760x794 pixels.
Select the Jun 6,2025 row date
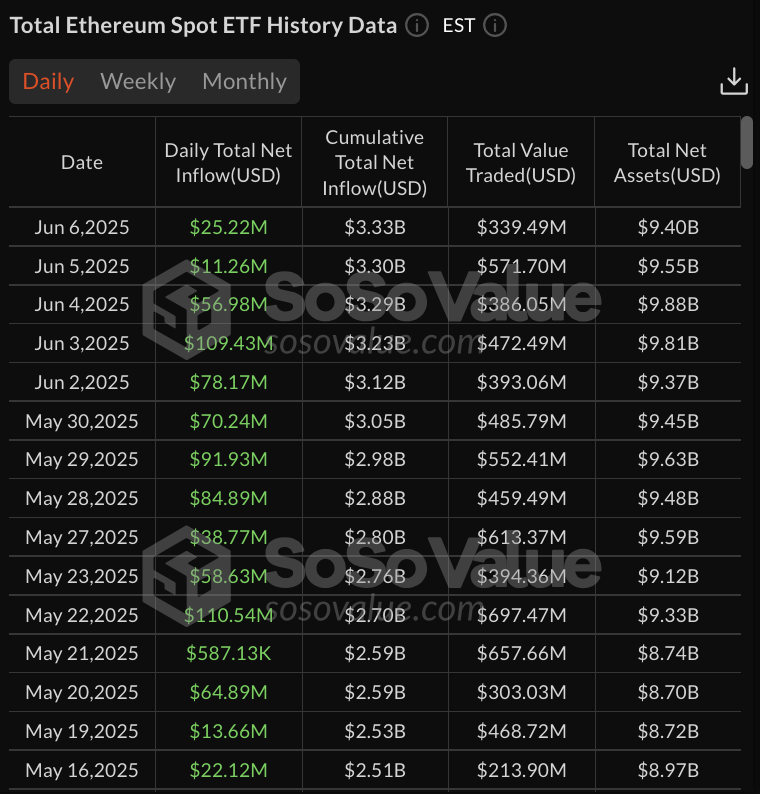pos(82,227)
